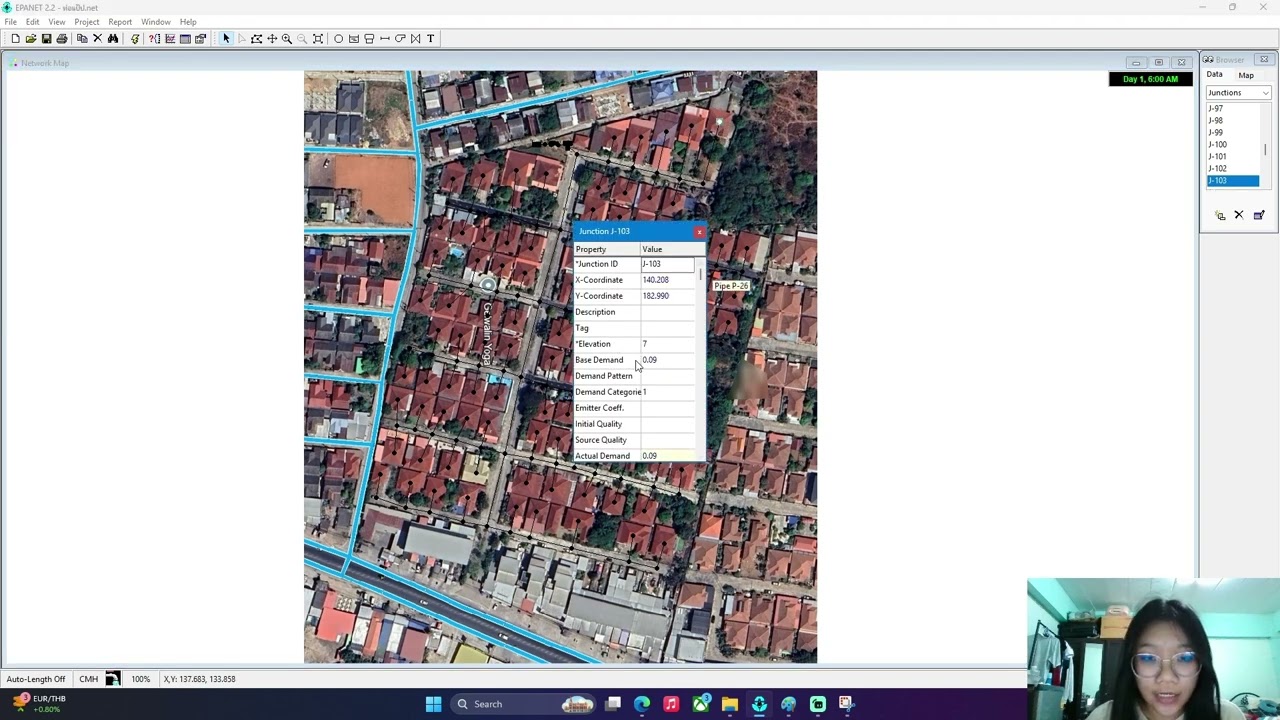Screen dimensions: 1280x720
Task: Add a new object in the Browser panel
Action: coord(1220,215)
